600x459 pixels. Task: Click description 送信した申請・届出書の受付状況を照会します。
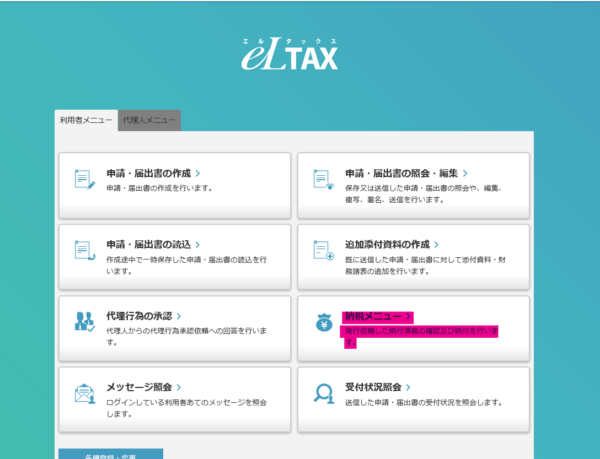click(x=424, y=402)
